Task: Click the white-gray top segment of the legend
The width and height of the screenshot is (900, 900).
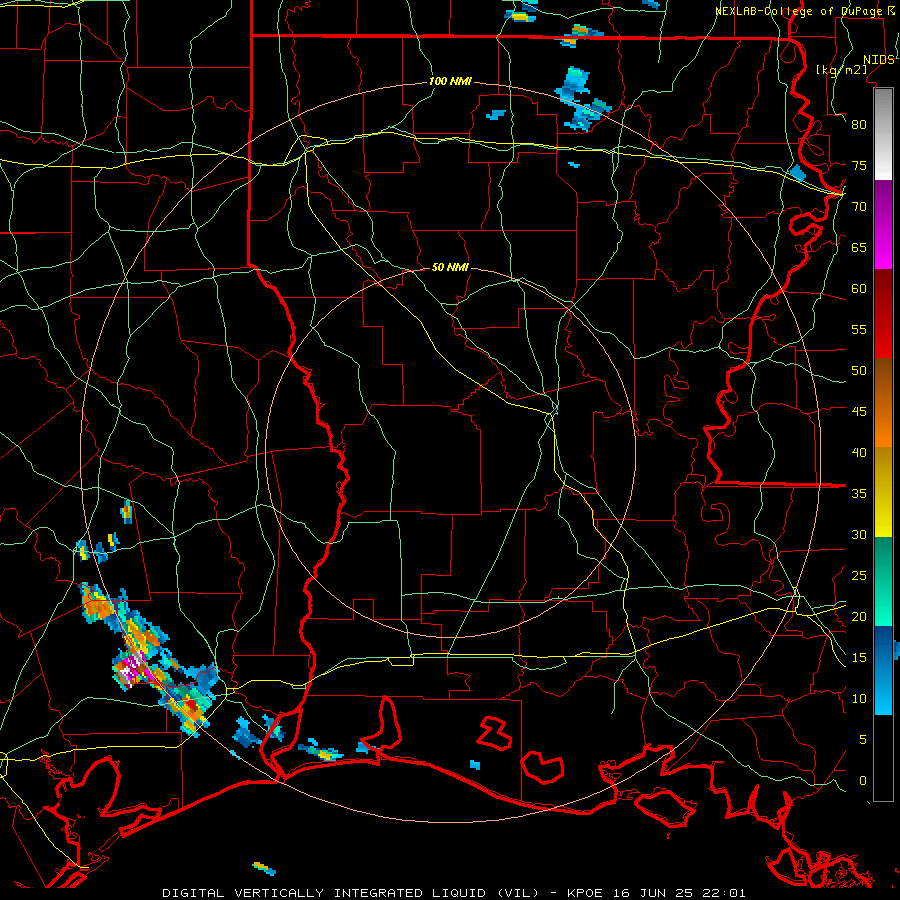Action: tap(883, 135)
